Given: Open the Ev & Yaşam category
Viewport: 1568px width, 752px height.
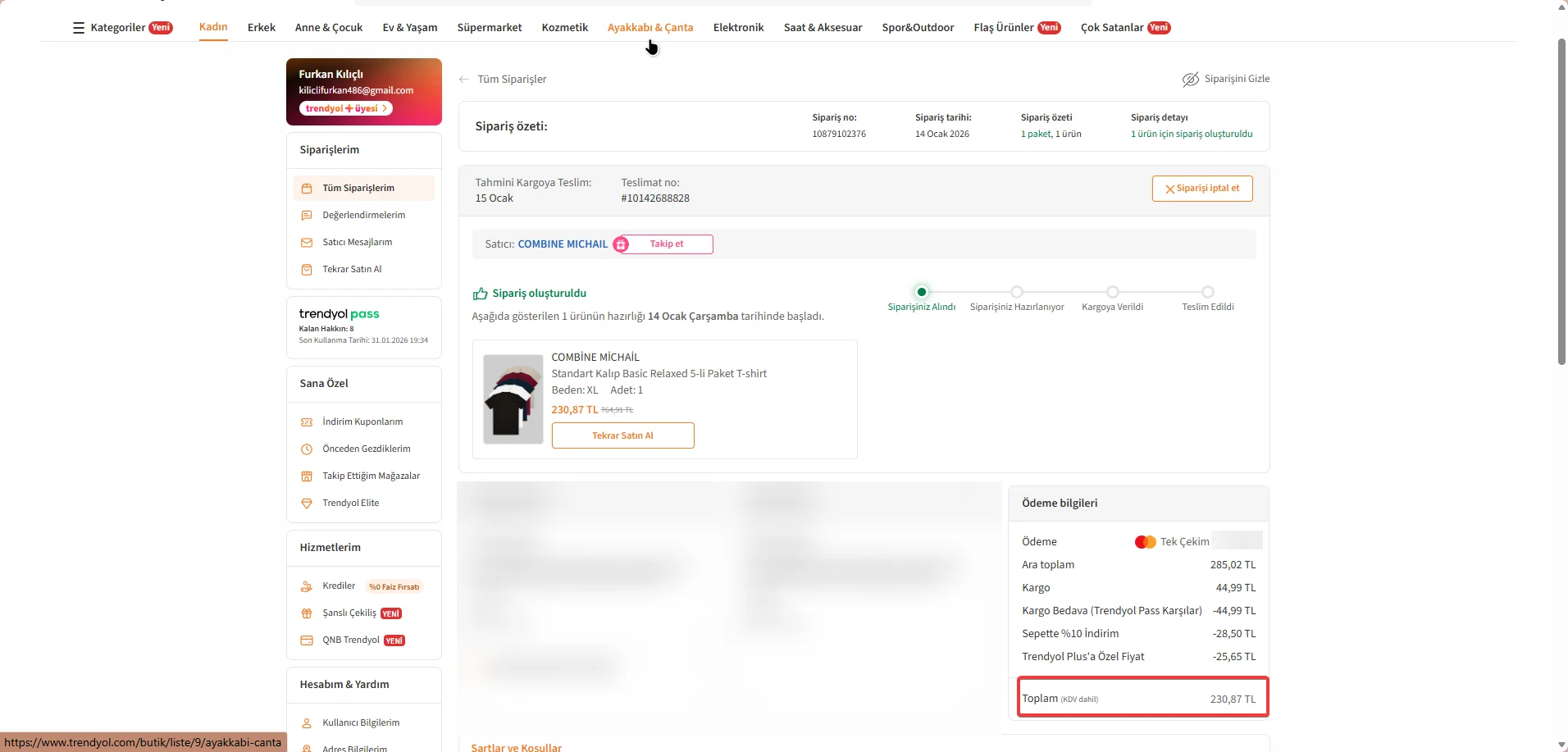Looking at the screenshot, I should pyautogui.click(x=410, y=28).
